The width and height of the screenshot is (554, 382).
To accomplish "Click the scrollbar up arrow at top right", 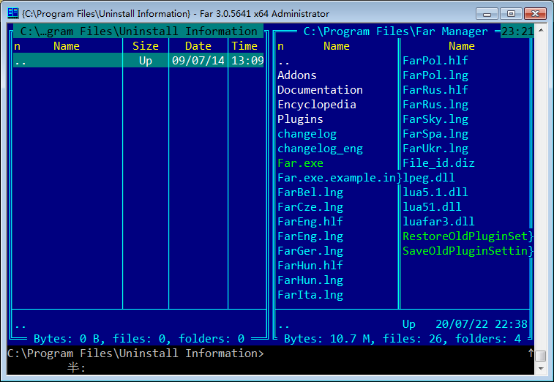I will point(541,30).
